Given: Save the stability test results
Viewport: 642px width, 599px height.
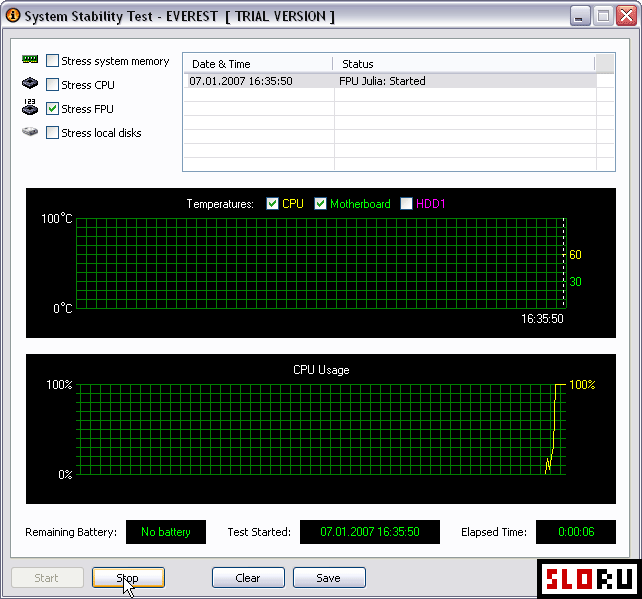Looking at the screenshot, I should [x=329, y=578].
